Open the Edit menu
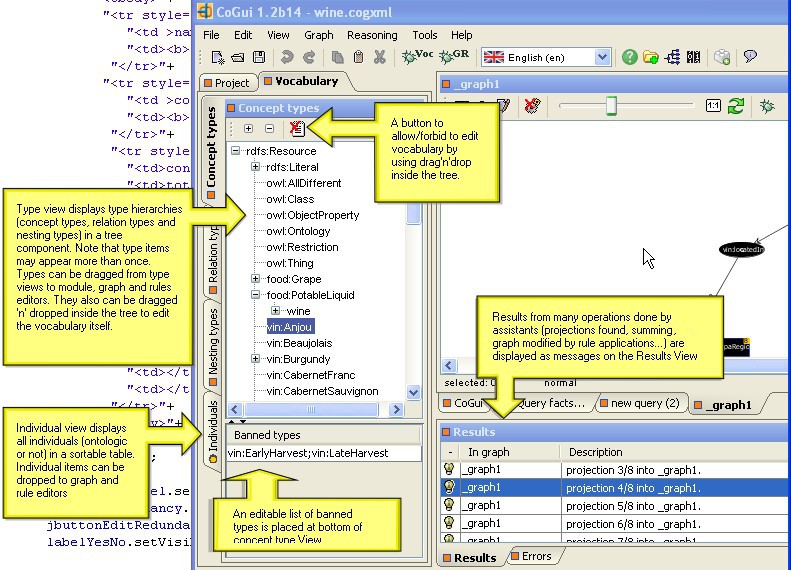Viewport: 791px width, 570px height. tap(243, 35)
